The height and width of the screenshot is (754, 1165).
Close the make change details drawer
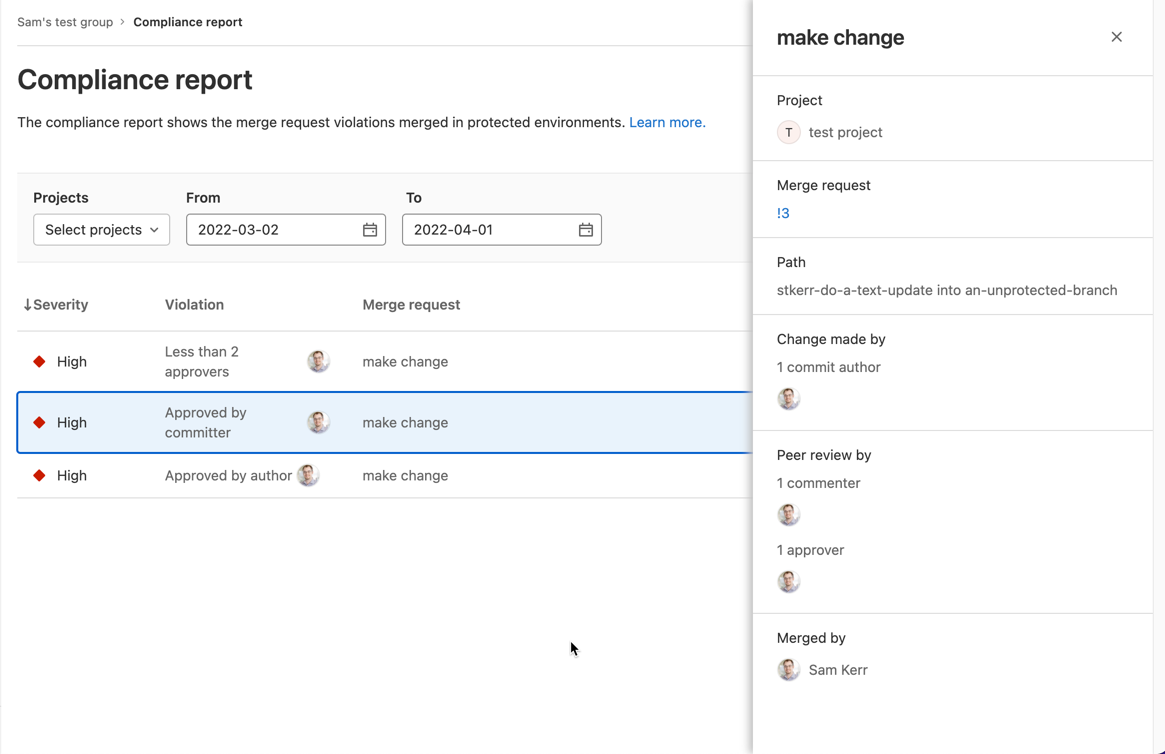1117,36
